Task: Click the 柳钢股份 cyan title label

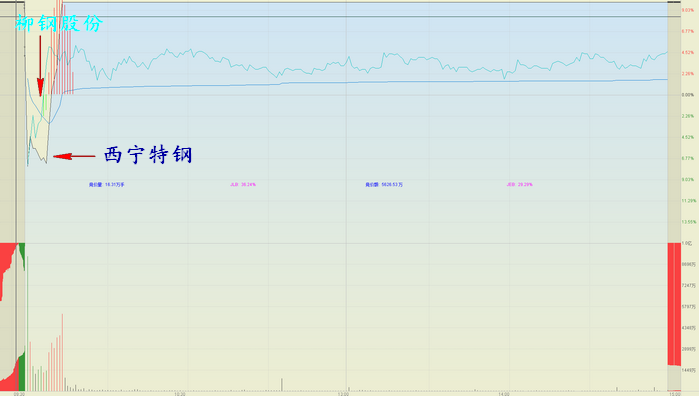Action: 59,23
